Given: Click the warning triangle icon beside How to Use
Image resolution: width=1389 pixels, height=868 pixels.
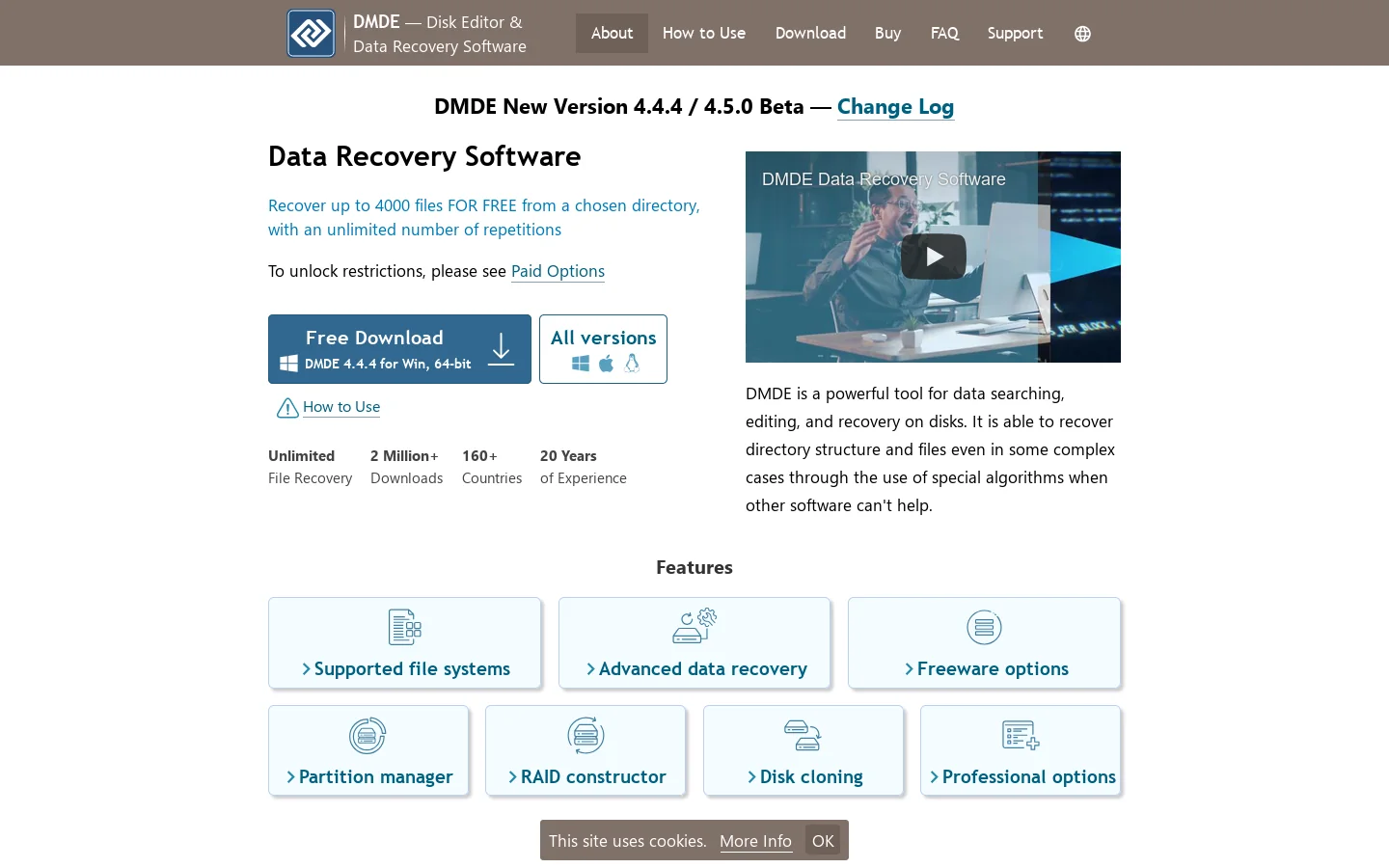Looking at the screenshot, I should click(x=287, y=408).
